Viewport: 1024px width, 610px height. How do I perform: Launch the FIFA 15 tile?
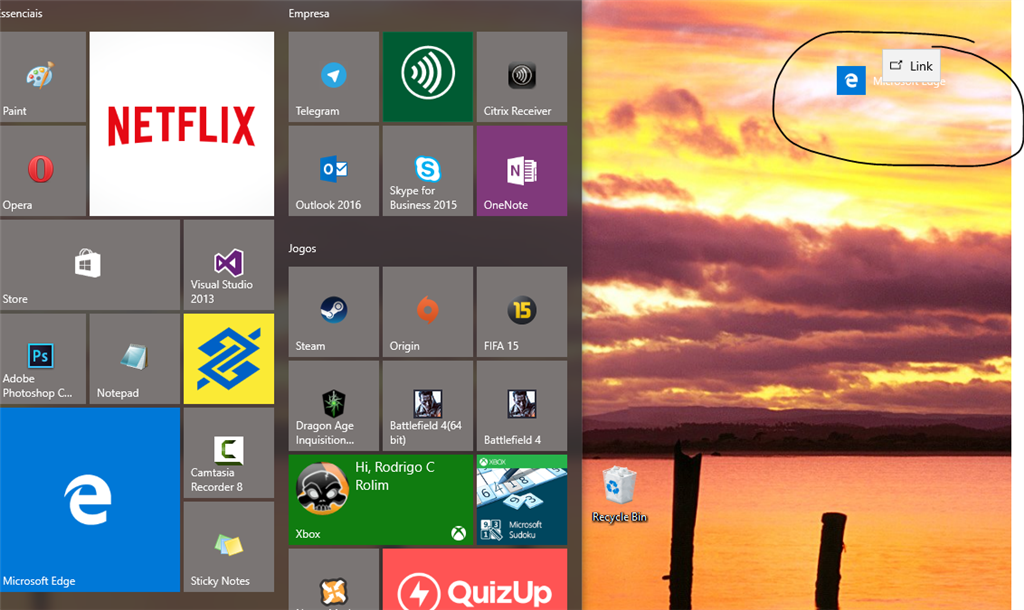point(522,312)
